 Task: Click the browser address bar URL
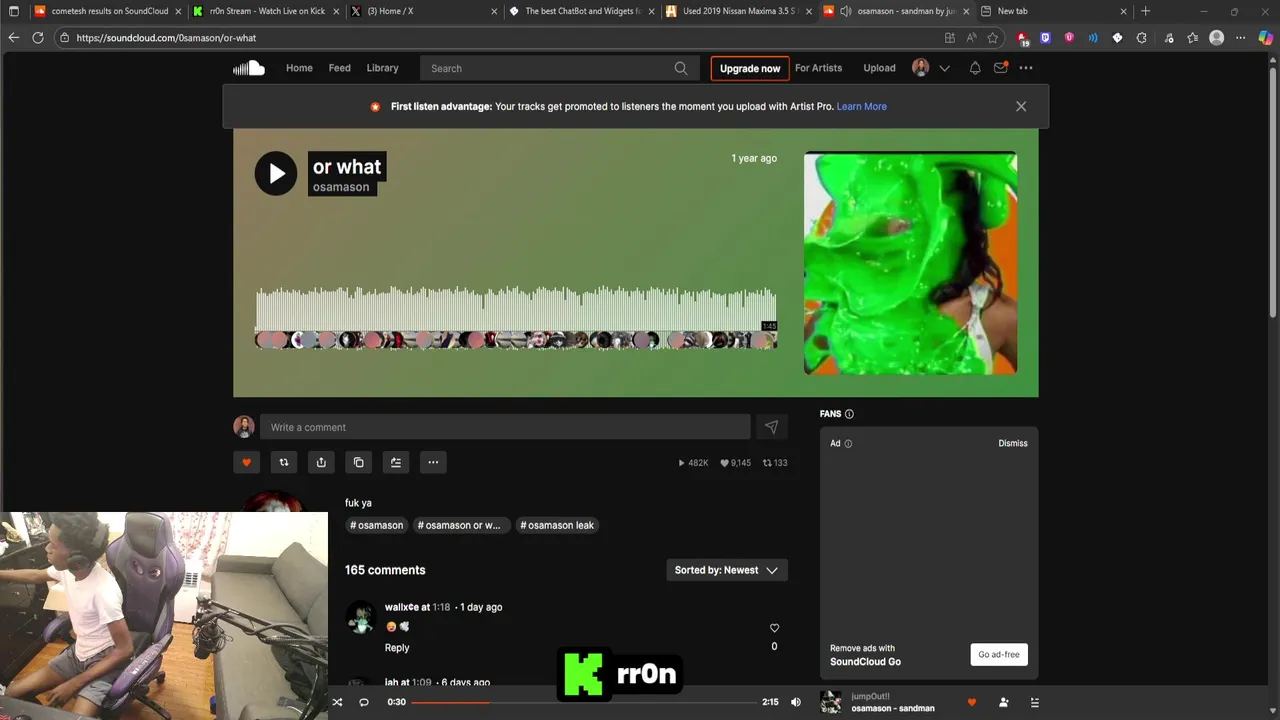tap(166, 38)
